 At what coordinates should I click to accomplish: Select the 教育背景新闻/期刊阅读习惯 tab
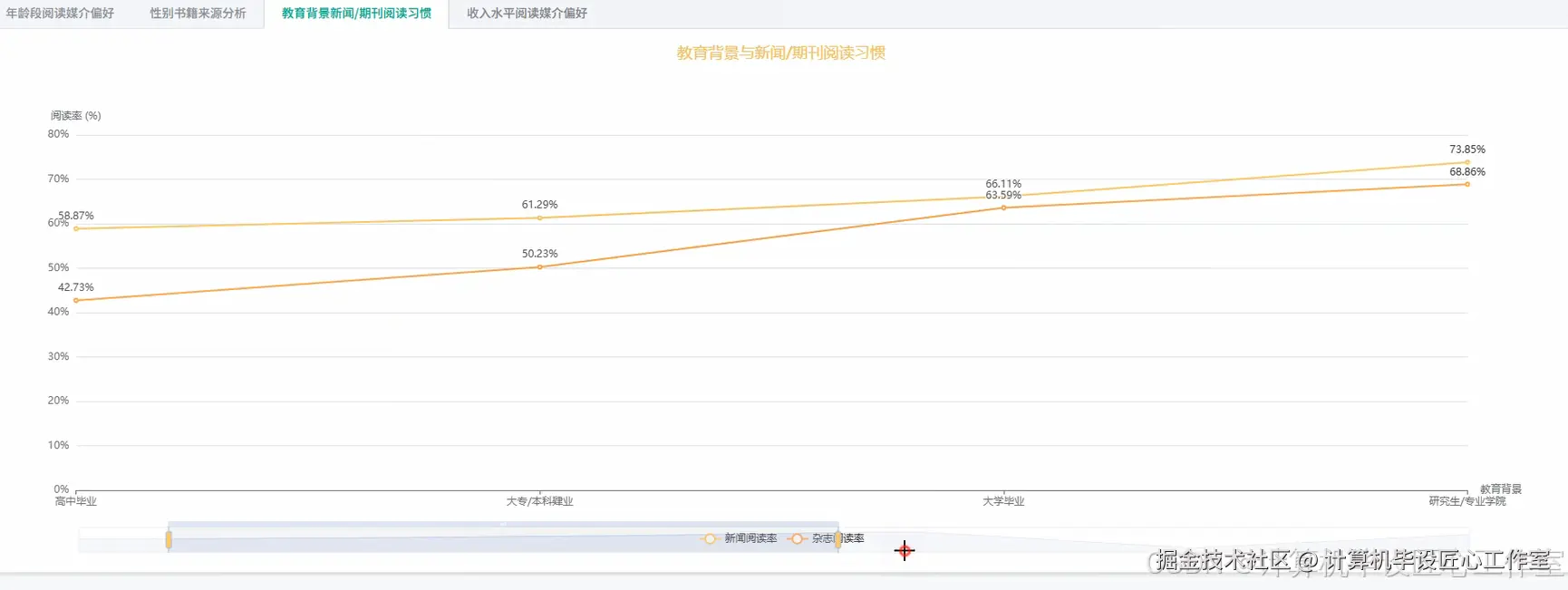[x=356, y=14]
